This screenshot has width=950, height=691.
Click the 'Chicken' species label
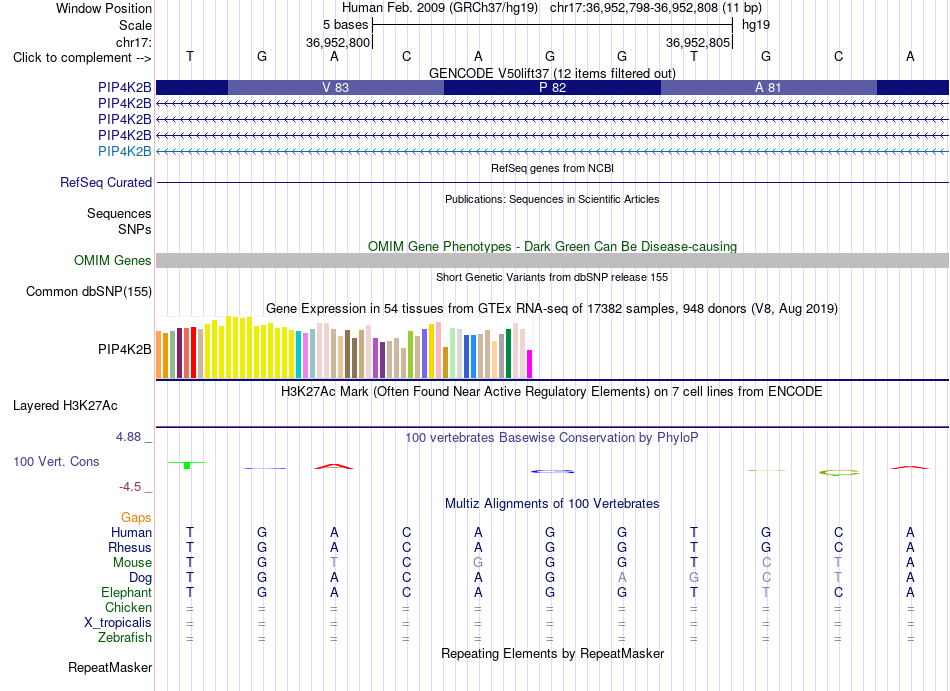point(128,607)
